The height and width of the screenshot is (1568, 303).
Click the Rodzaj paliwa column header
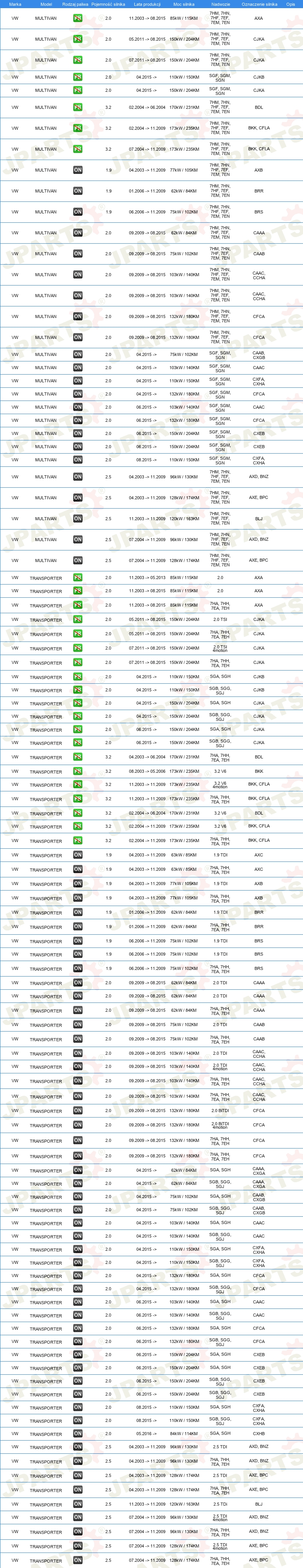(x=76, y=4)
